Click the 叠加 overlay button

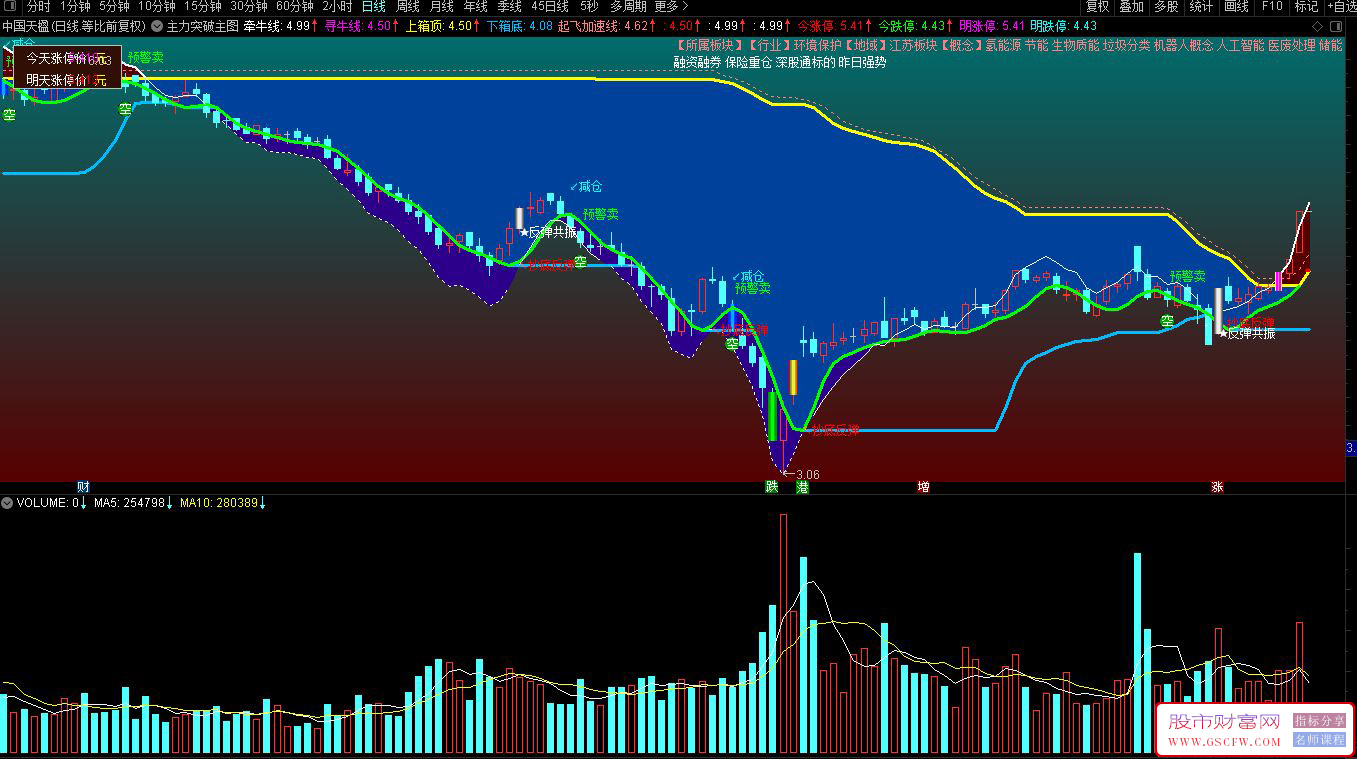1132,7
